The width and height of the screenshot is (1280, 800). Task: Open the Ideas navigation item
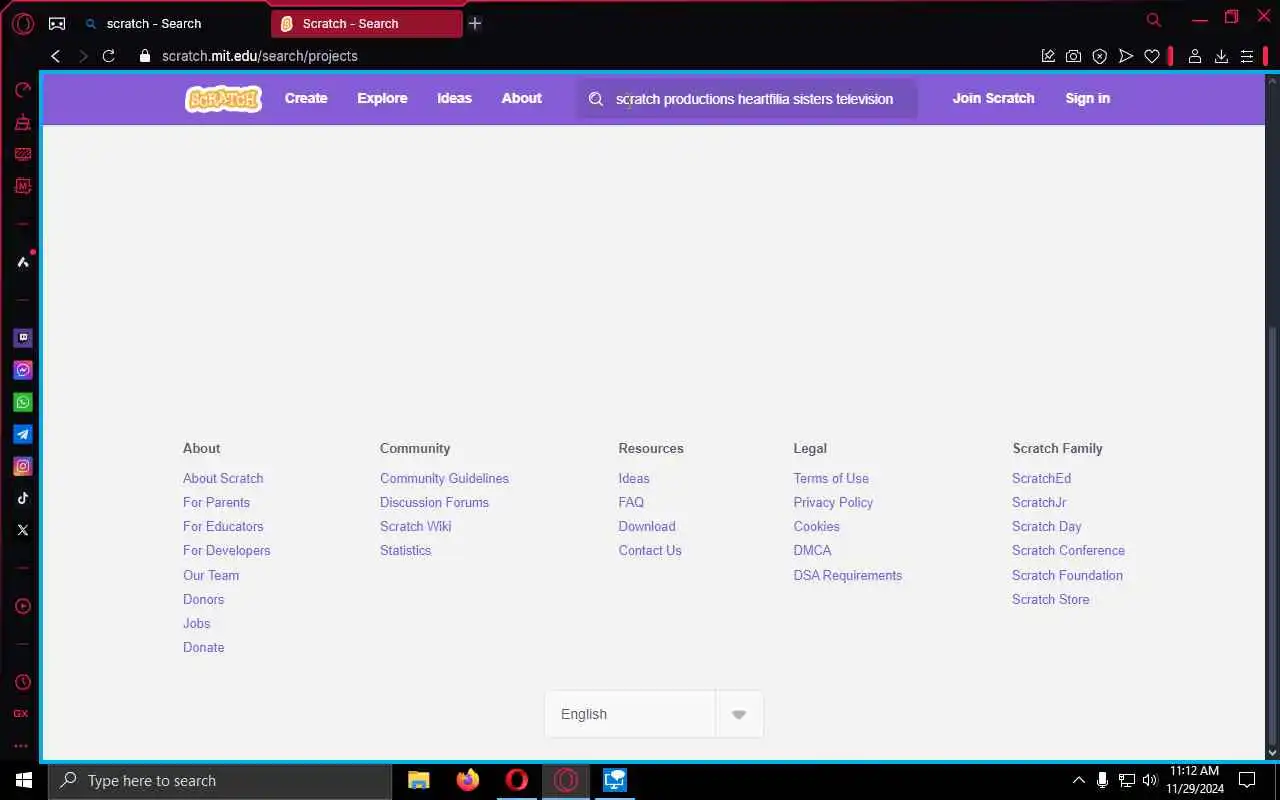(x=454, y=98)
